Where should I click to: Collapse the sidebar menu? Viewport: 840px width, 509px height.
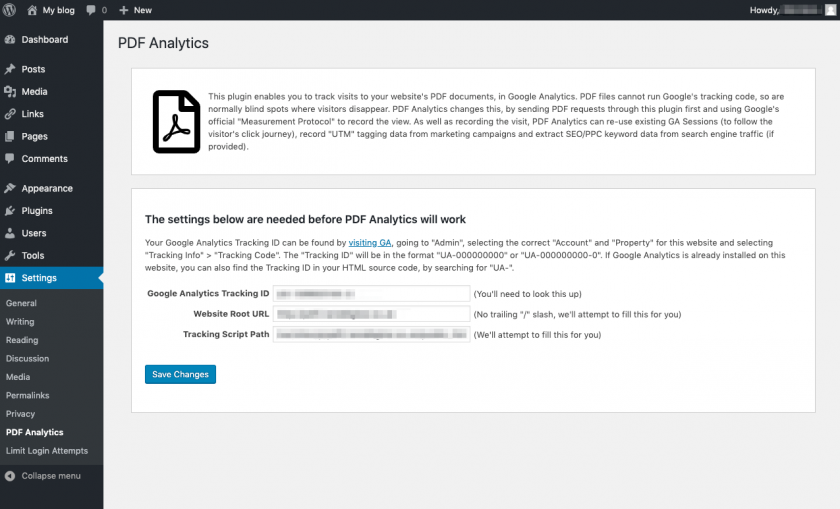pyautogui.click(x=50, y=476)
